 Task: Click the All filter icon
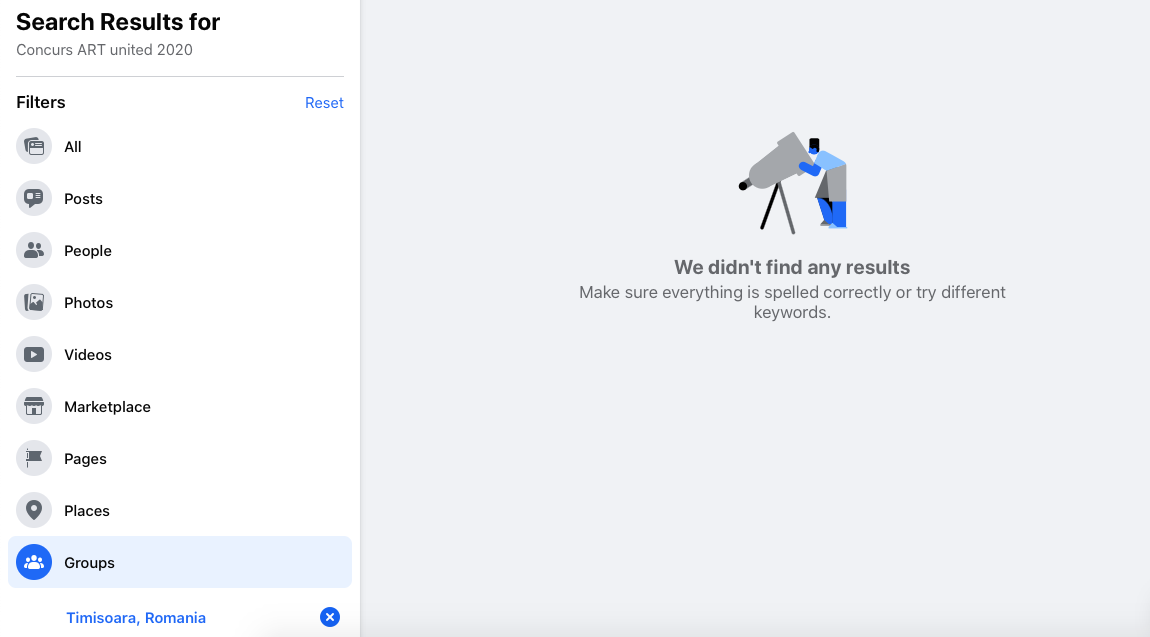34,147
